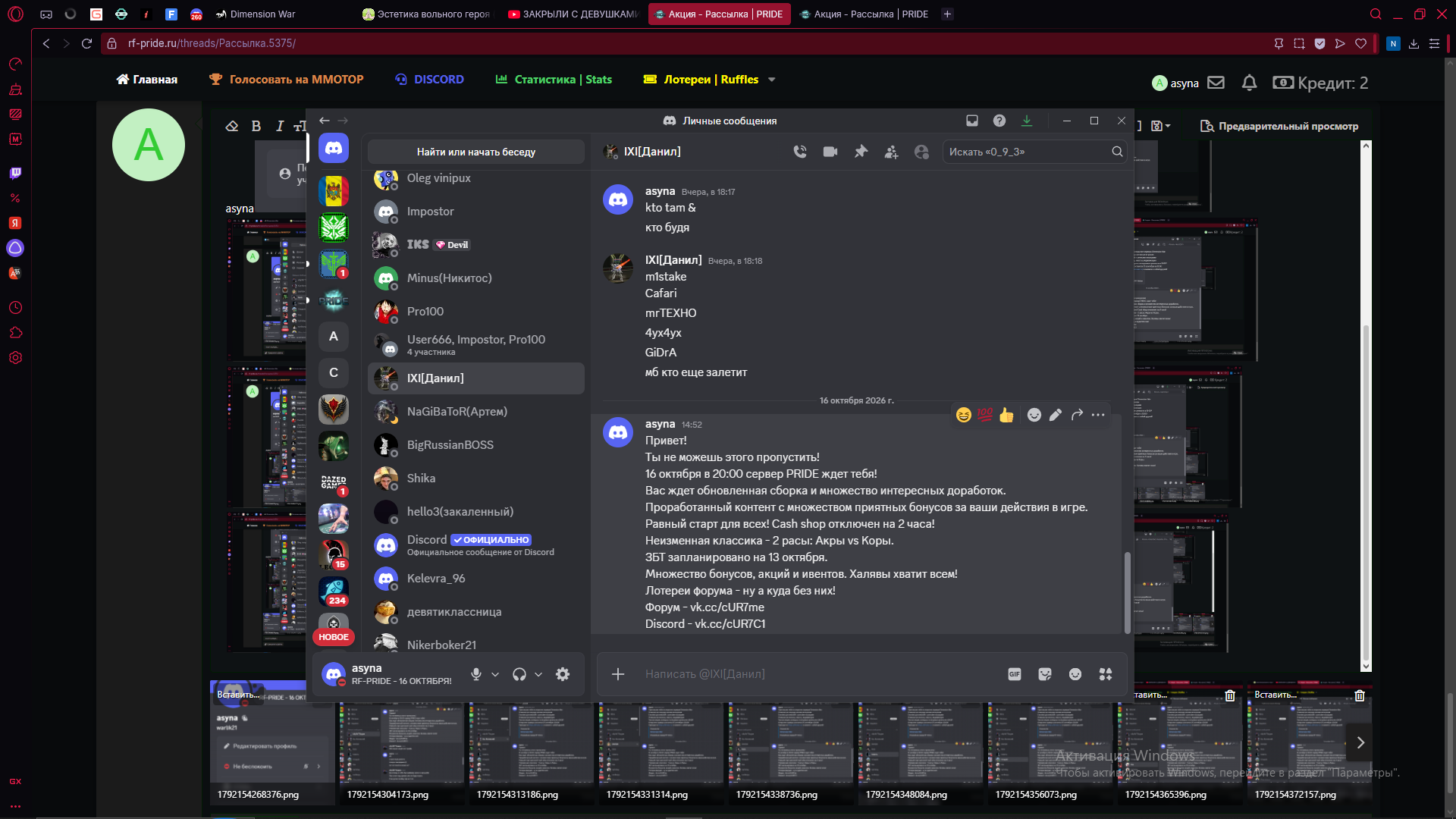The image size is (1456, 819).
Task: Toggle headphones deafen in Discord
Action: tap(519, 674)
